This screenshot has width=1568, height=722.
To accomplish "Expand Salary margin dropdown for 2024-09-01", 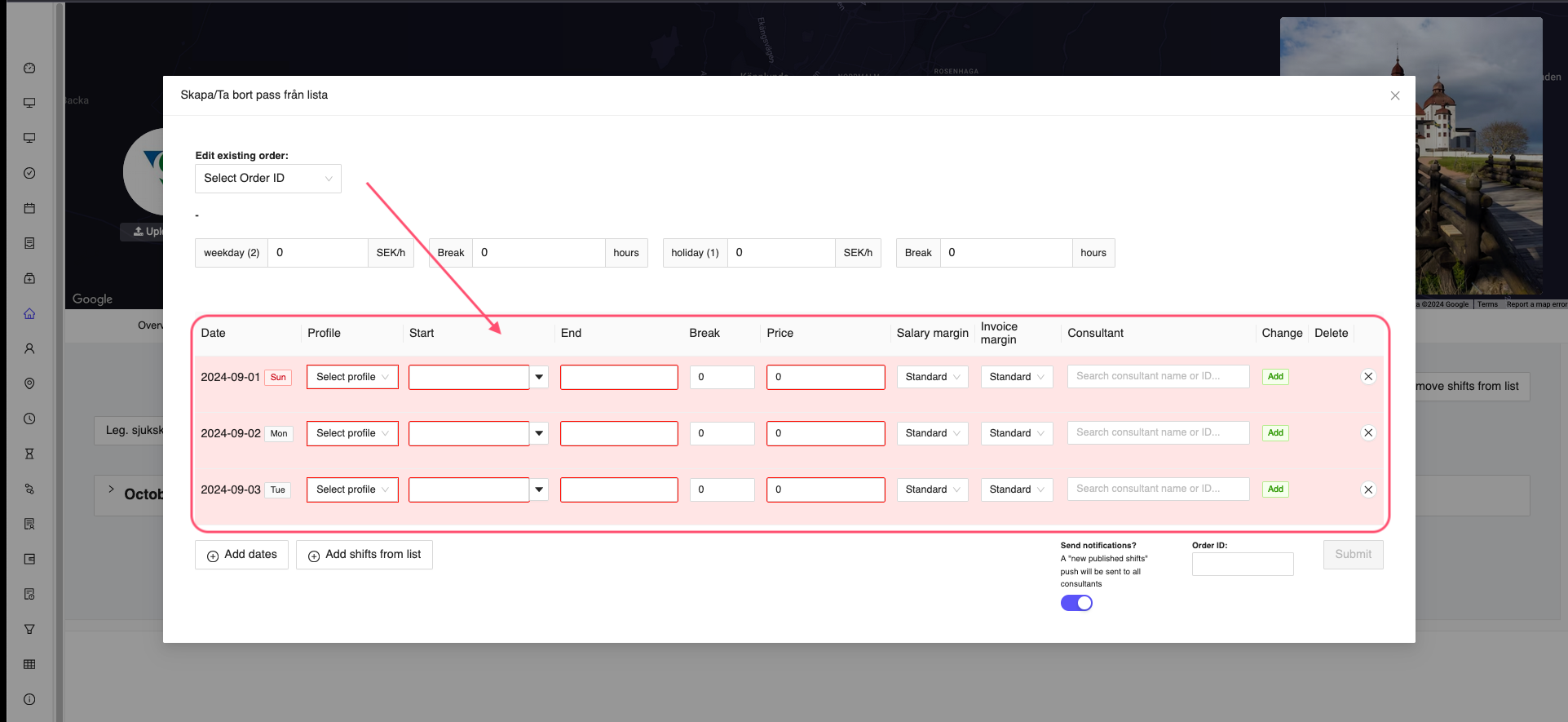I will [x=932, y=377].
